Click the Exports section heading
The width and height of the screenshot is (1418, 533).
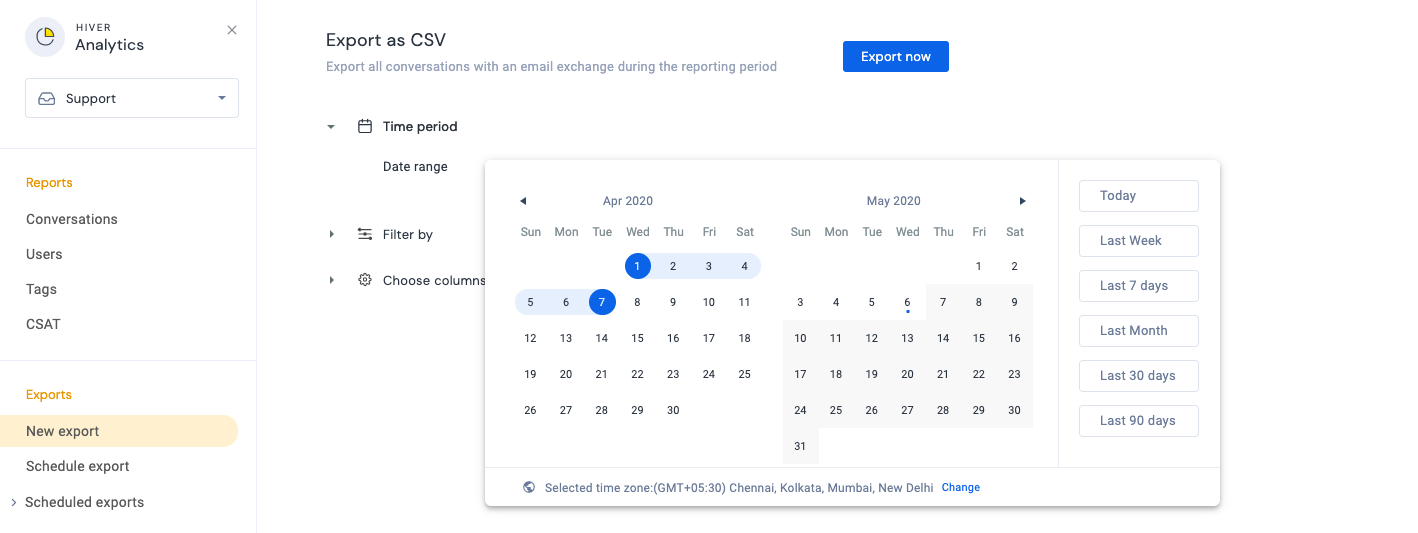pos(49,395)
